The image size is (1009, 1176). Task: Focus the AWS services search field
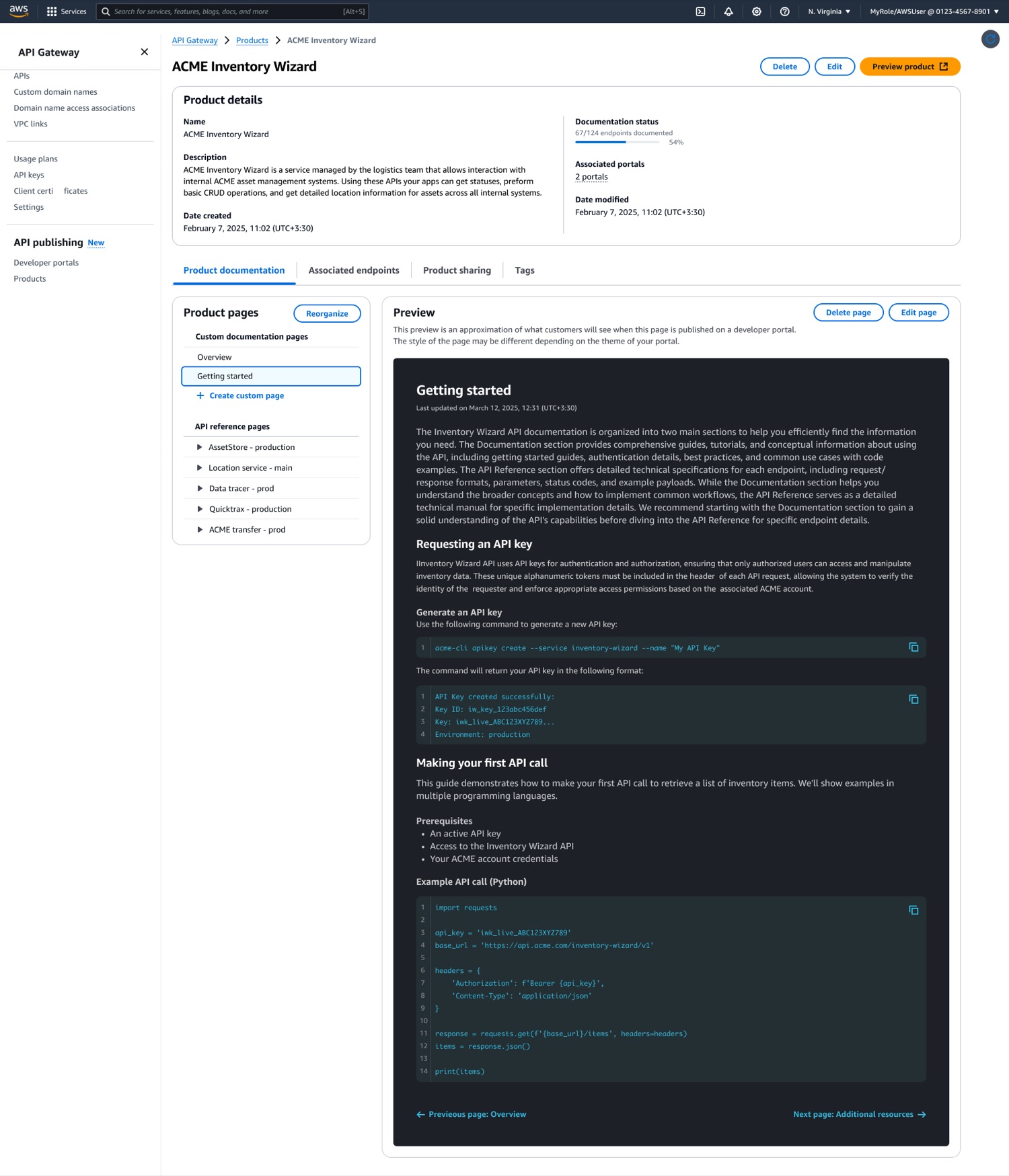pos(233,11)
